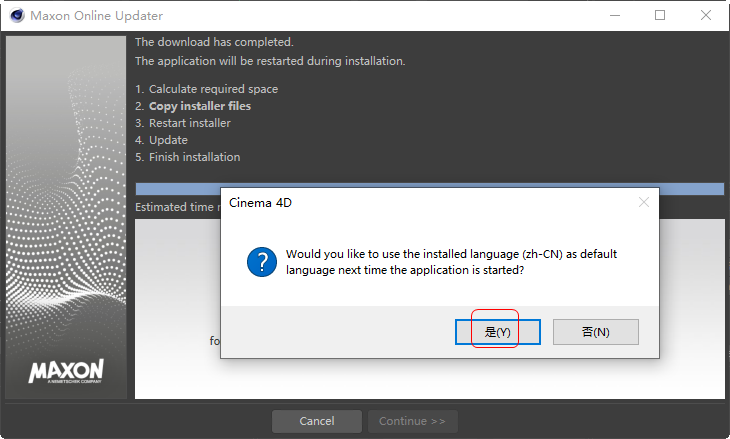This screenshot has width=730, height=439.
Task: Click the MAXON logo on banner
Action: click(65, 372)
